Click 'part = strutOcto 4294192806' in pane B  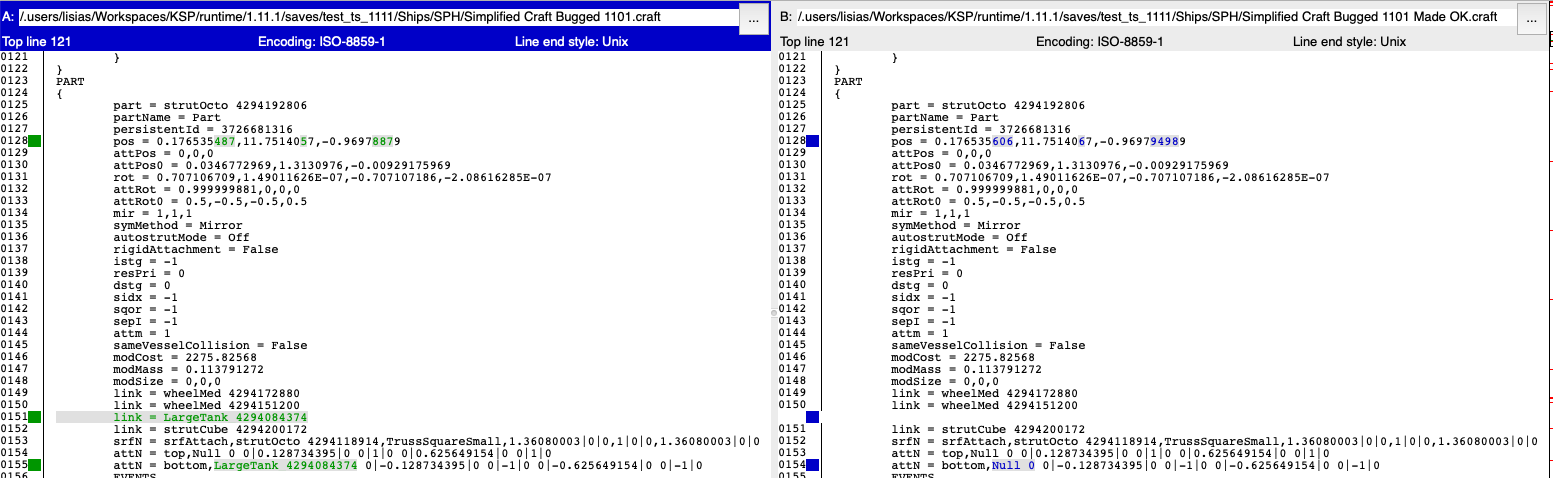tap(988, 105)
